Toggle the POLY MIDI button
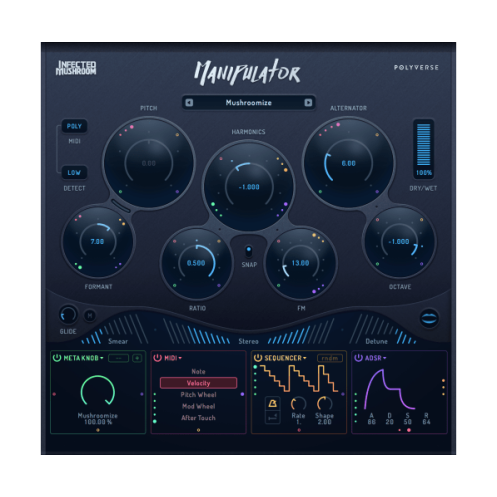This screenshot has width=497, height=497. (x=74, y=126)
